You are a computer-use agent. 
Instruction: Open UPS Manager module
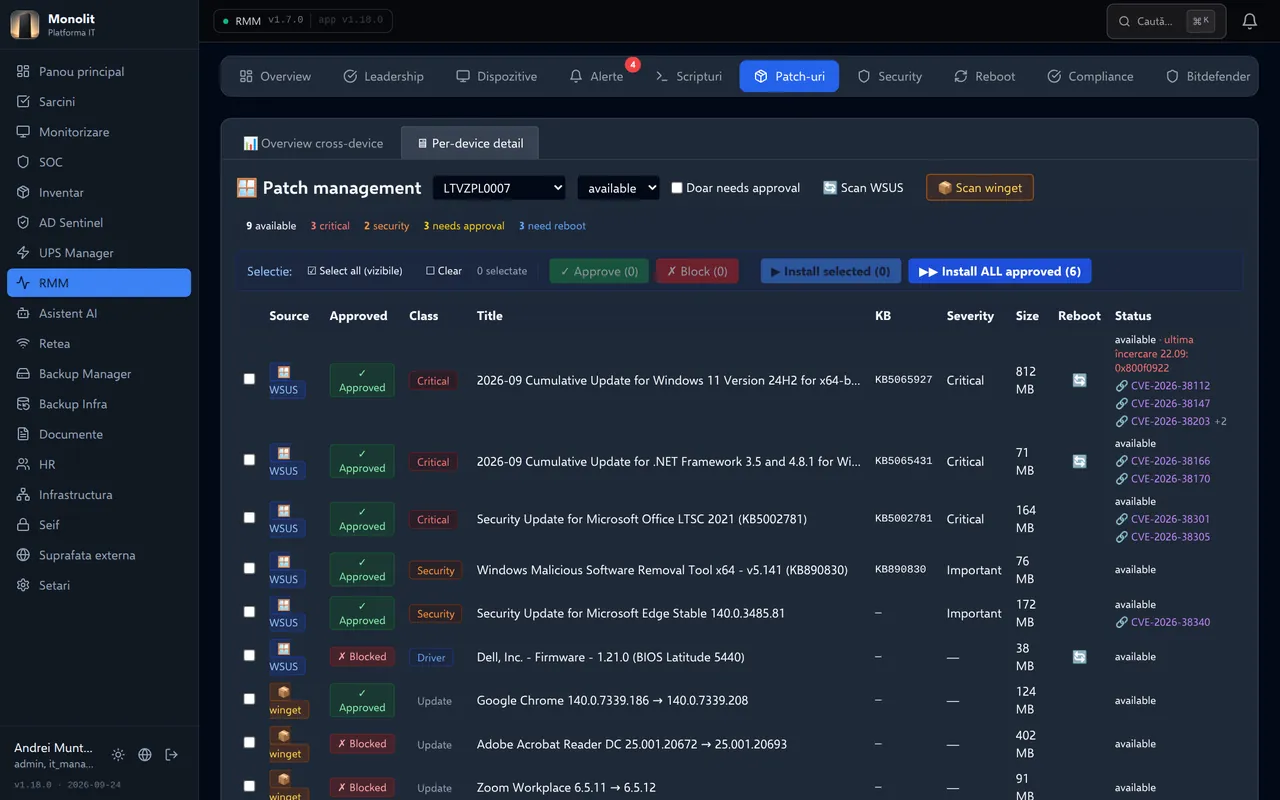(x=99, y=253)
